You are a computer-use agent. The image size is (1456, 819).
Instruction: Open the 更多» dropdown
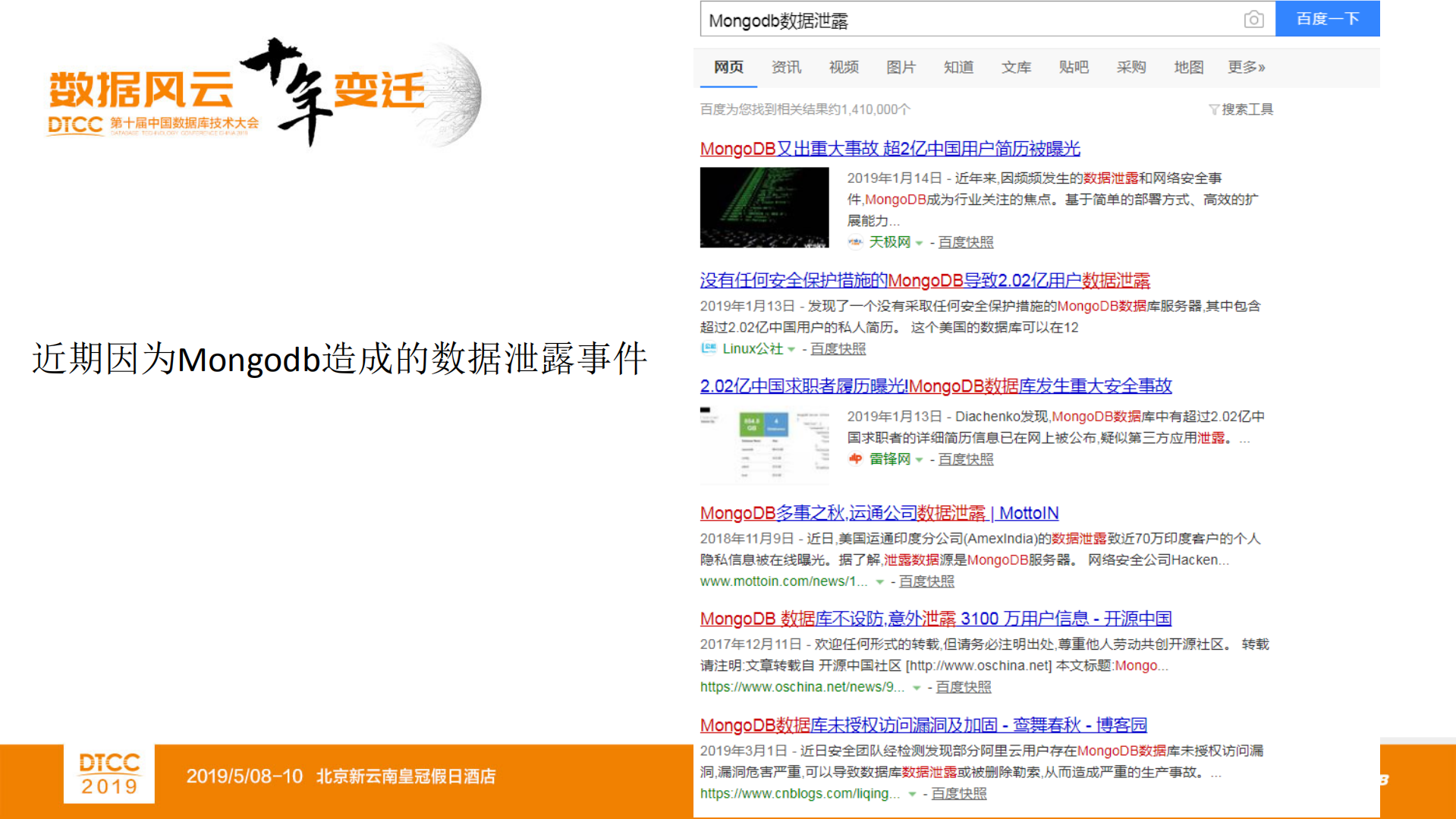1244,67
